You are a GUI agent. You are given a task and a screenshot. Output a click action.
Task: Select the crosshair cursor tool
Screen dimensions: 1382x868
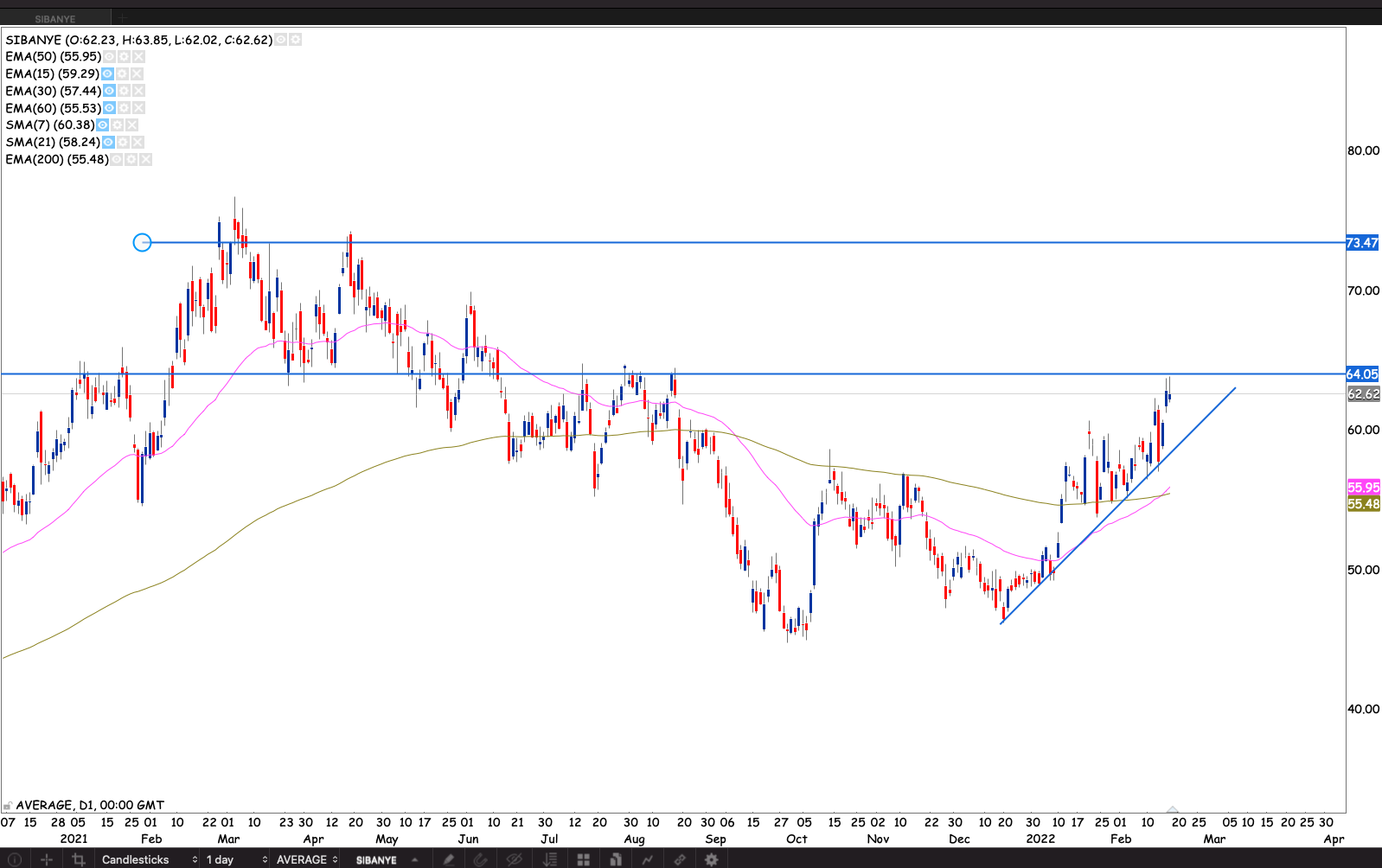(47, 859)
